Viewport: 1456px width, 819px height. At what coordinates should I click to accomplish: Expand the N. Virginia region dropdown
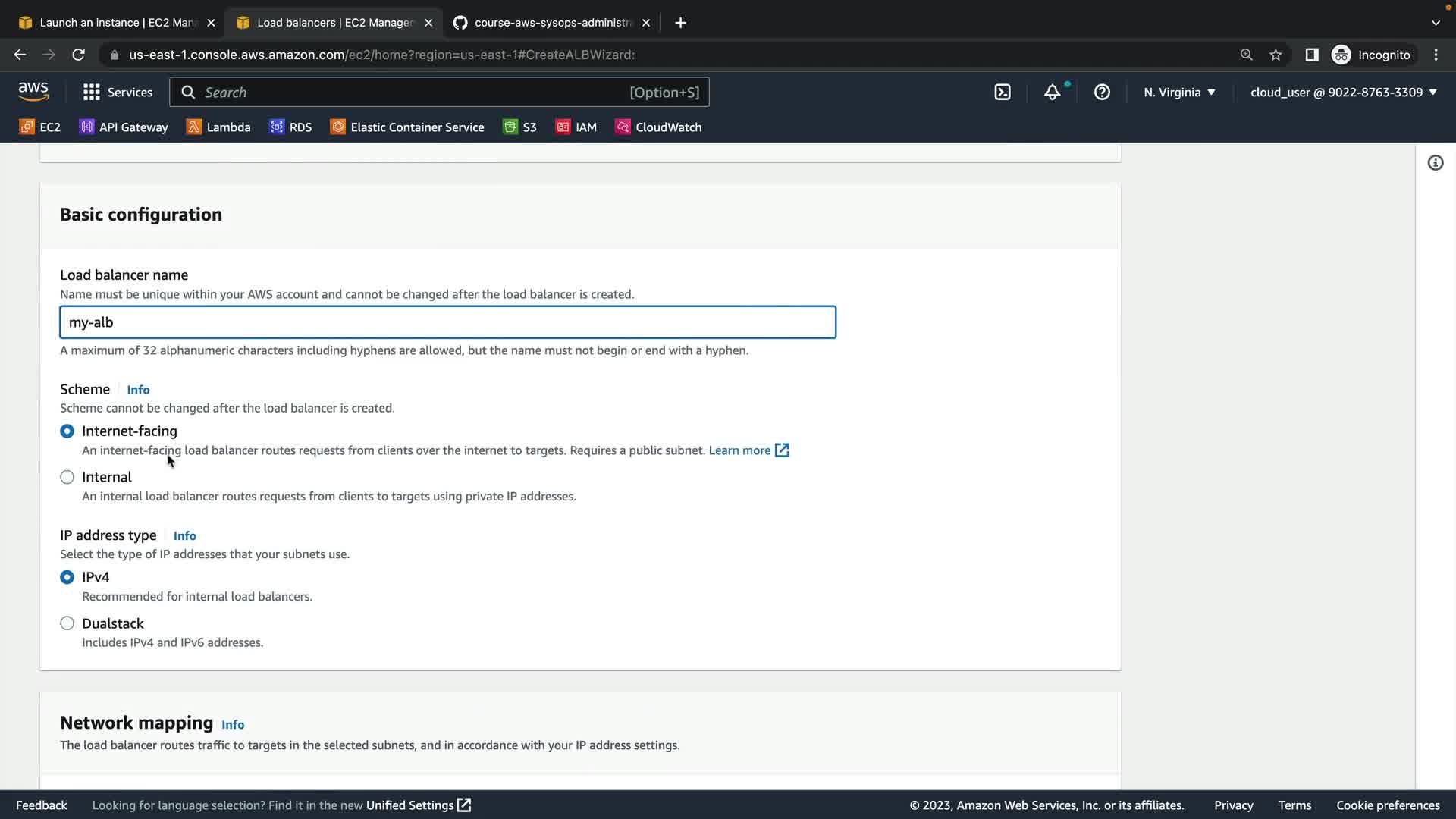[1179, 93]
